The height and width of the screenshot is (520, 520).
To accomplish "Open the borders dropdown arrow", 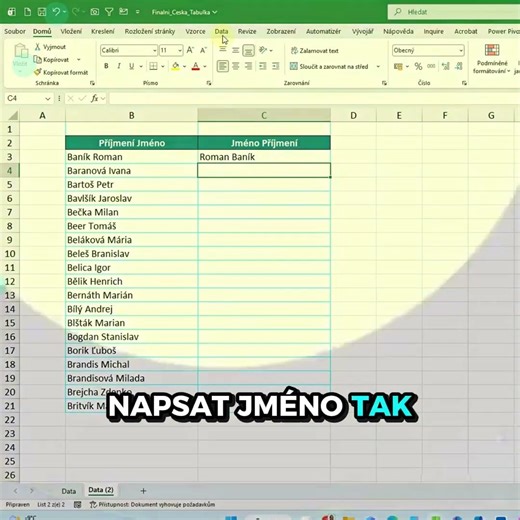I will coord(163,66).
